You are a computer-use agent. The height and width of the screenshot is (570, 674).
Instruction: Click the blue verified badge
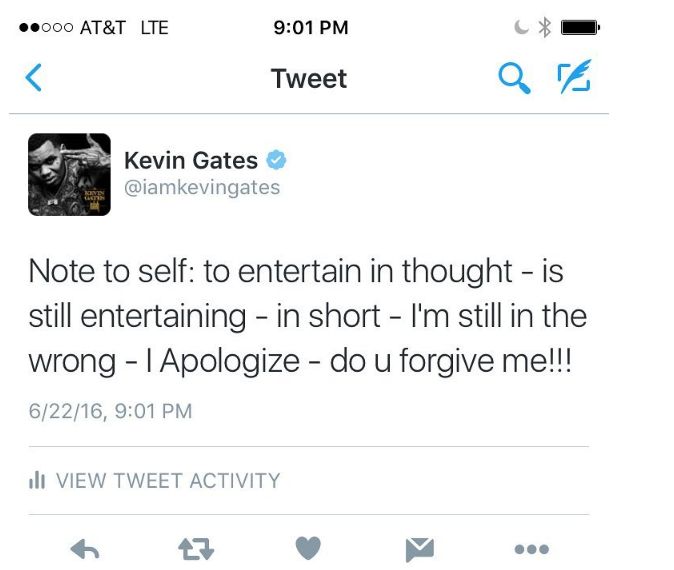(x=276, y=160)
